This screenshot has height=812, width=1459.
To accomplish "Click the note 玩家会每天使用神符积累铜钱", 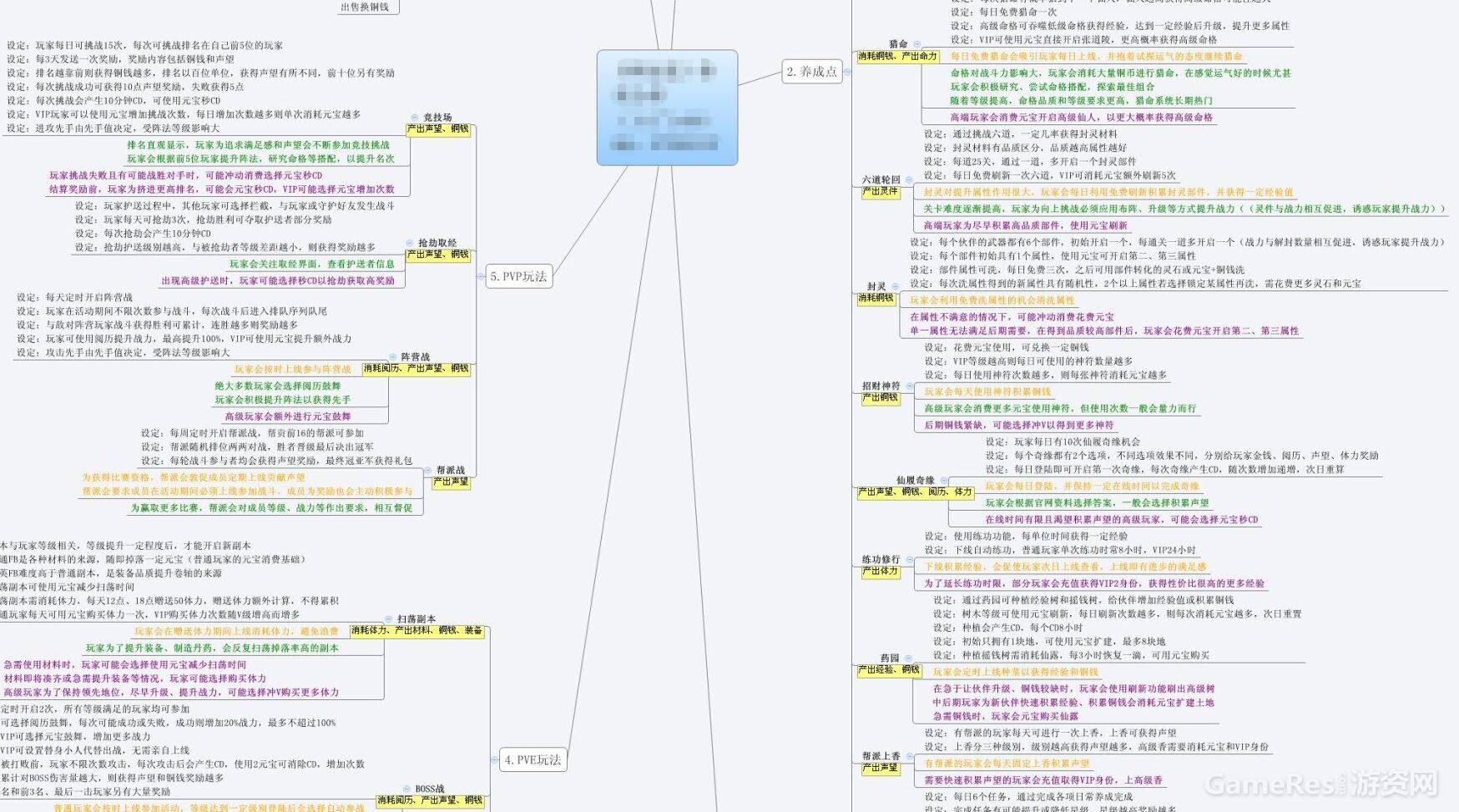I will point(987,391).
